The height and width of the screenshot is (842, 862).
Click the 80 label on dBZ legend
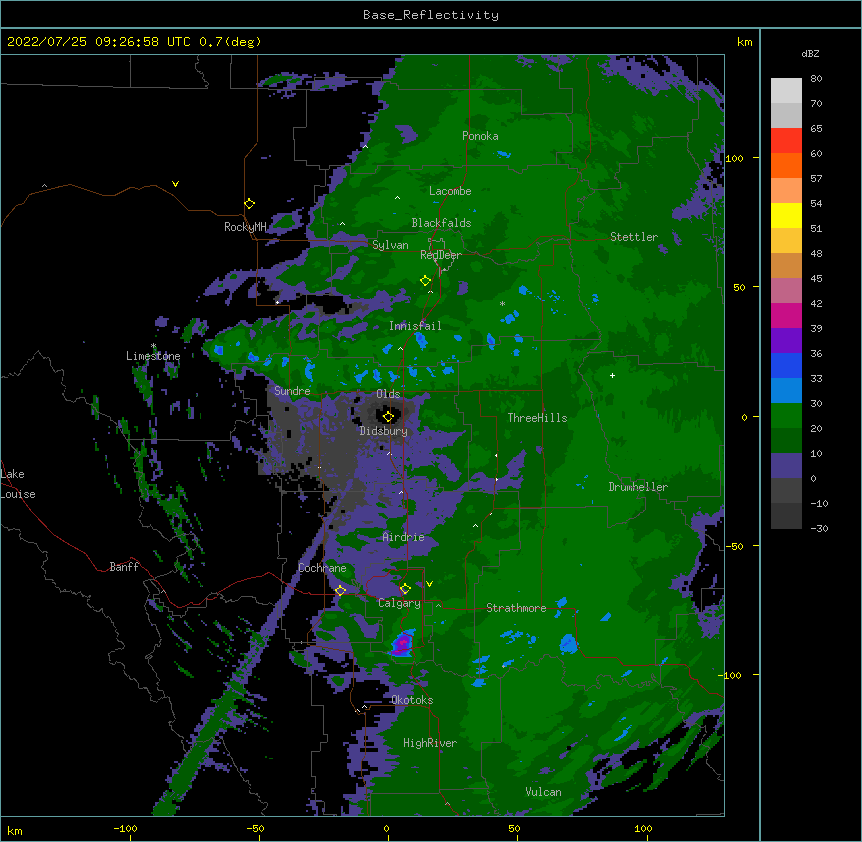[816, 79]
